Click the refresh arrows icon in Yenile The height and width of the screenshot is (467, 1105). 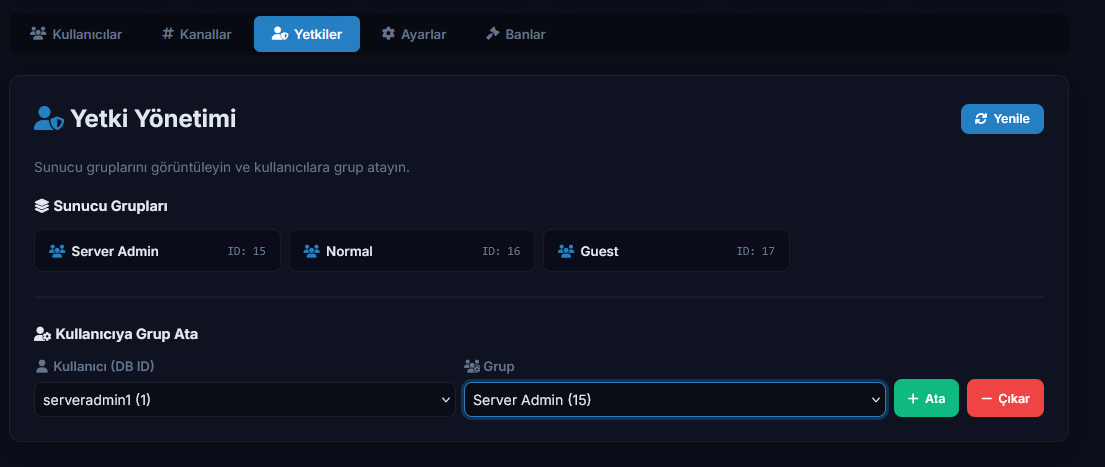click(x=981, y=119)
